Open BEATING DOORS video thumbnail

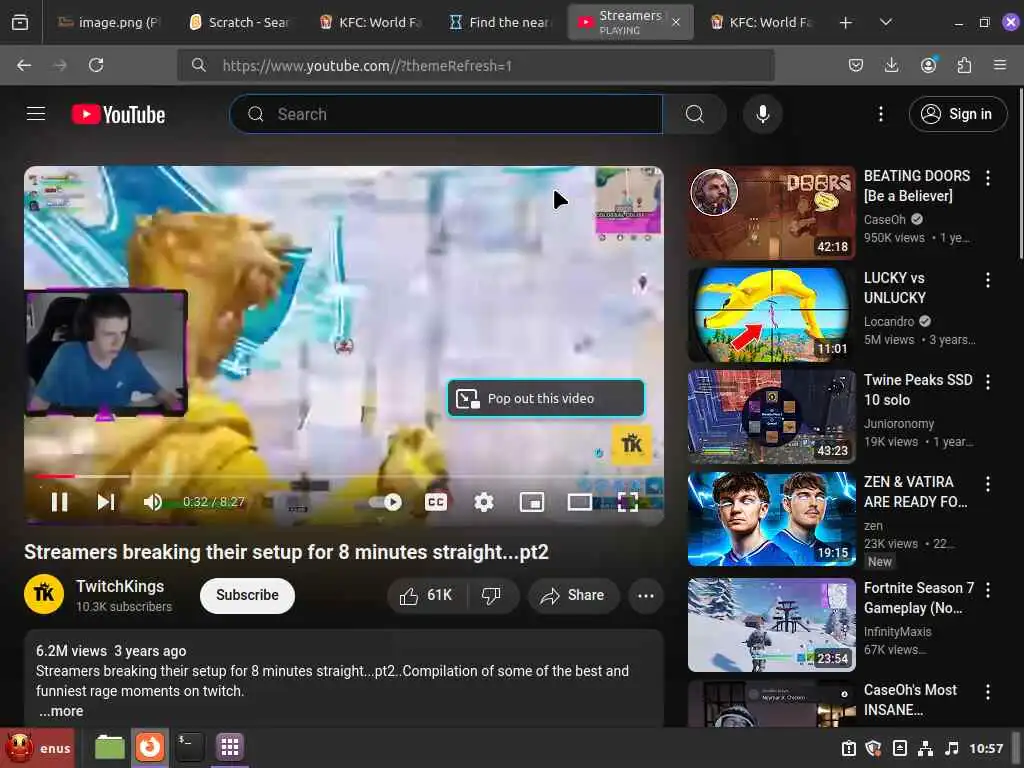click(771, 213)
